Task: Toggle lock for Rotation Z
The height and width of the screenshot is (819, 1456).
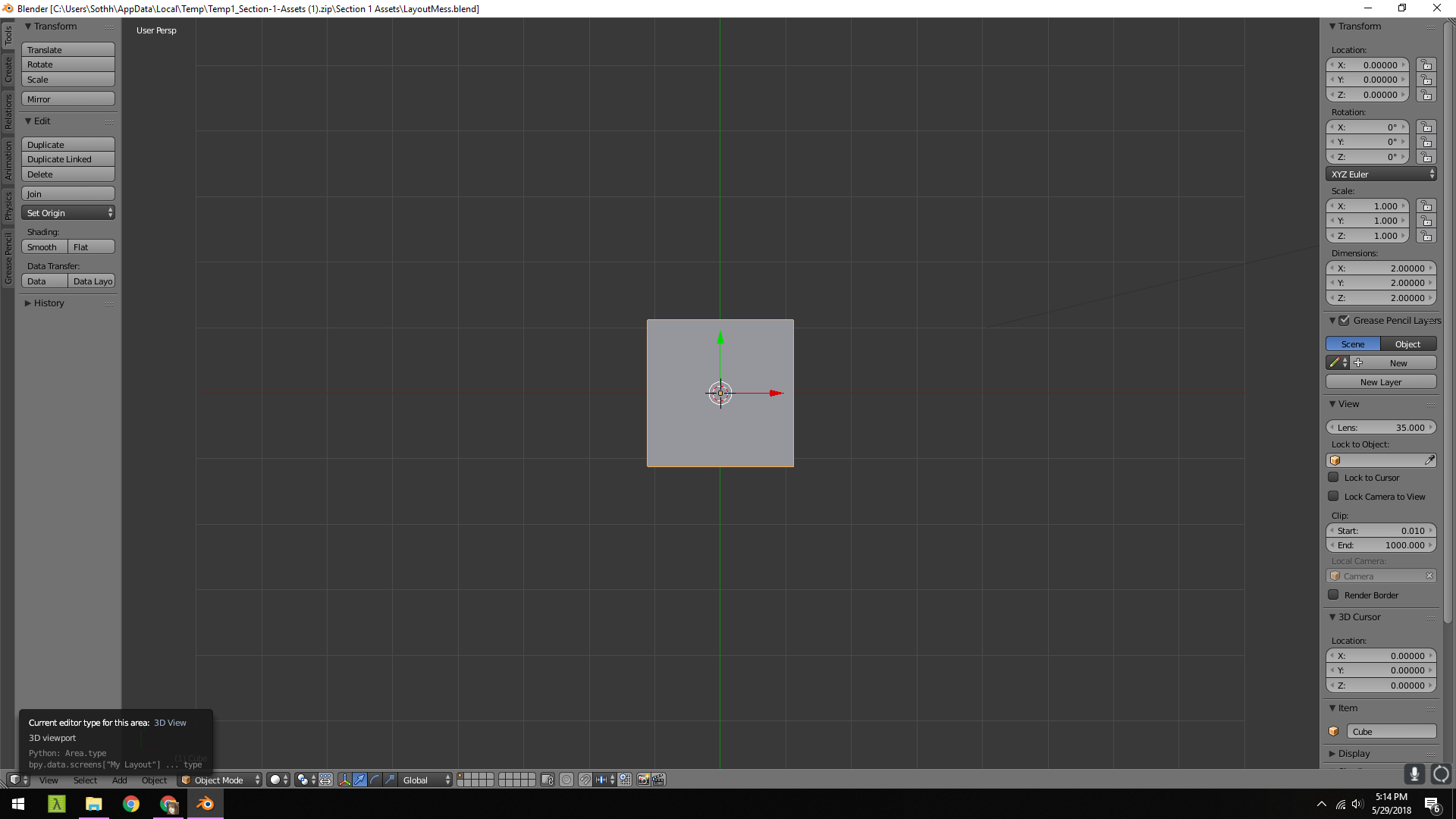Action: click(x=1426, y=157)
